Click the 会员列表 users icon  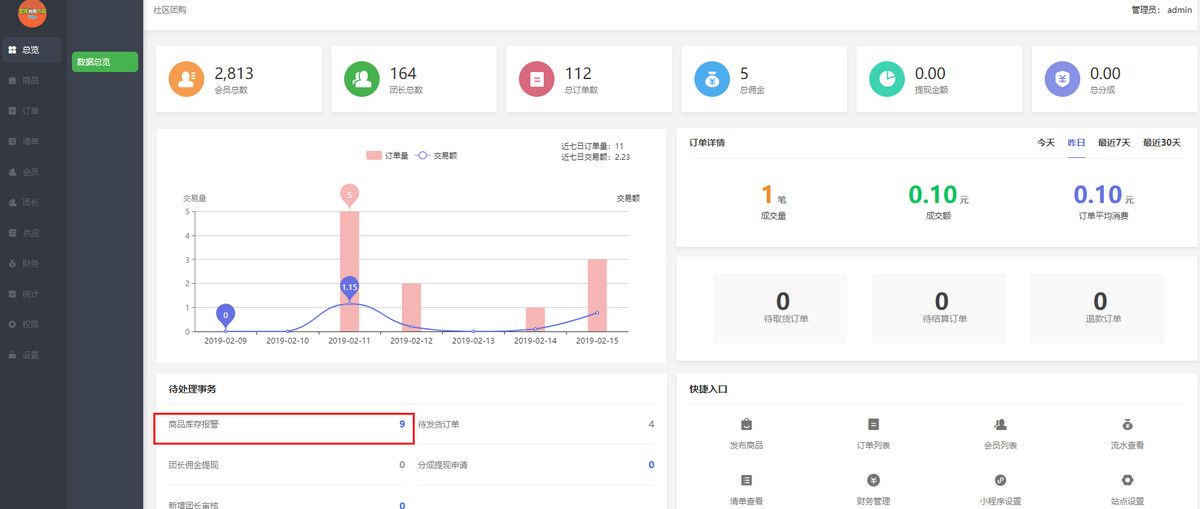tap(1000, 425)
